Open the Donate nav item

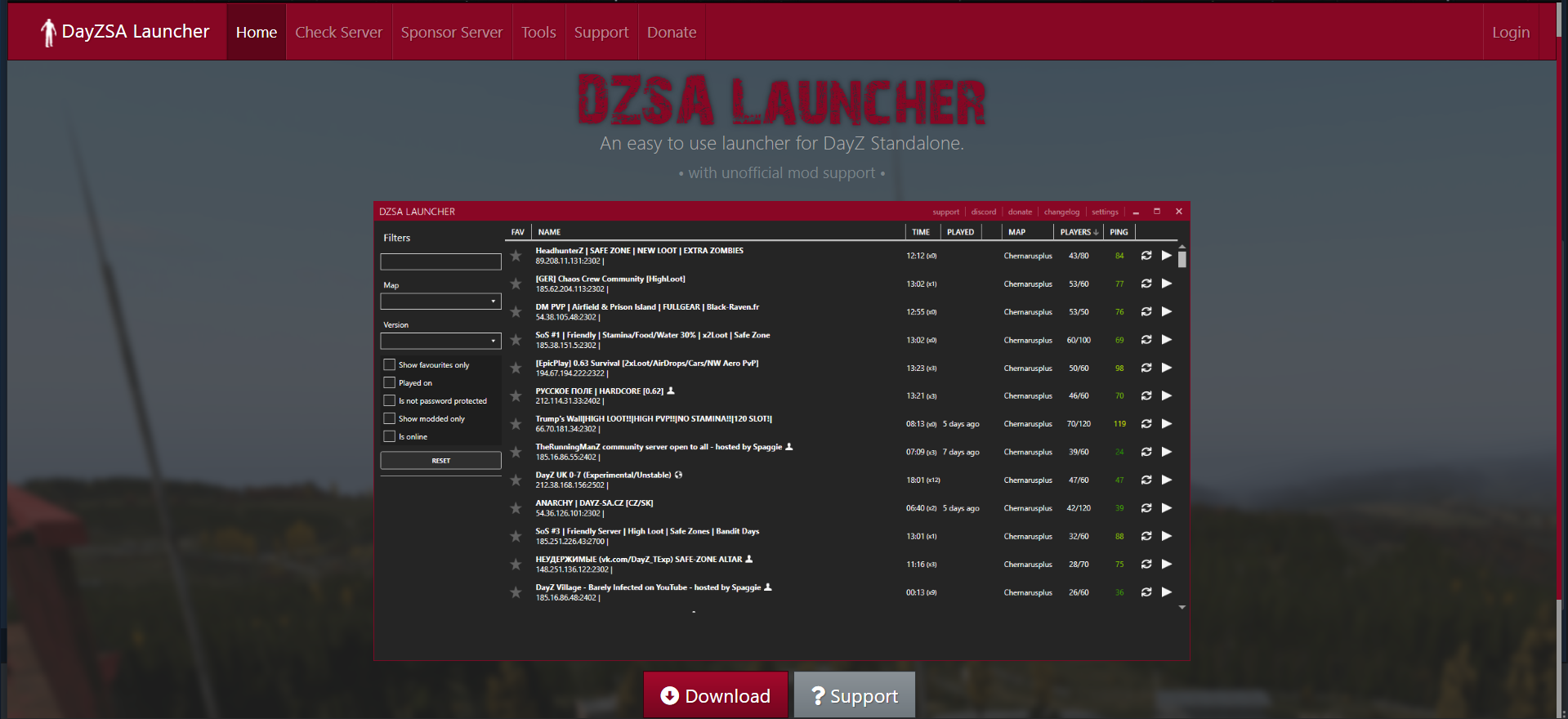(x=672, y=32)
